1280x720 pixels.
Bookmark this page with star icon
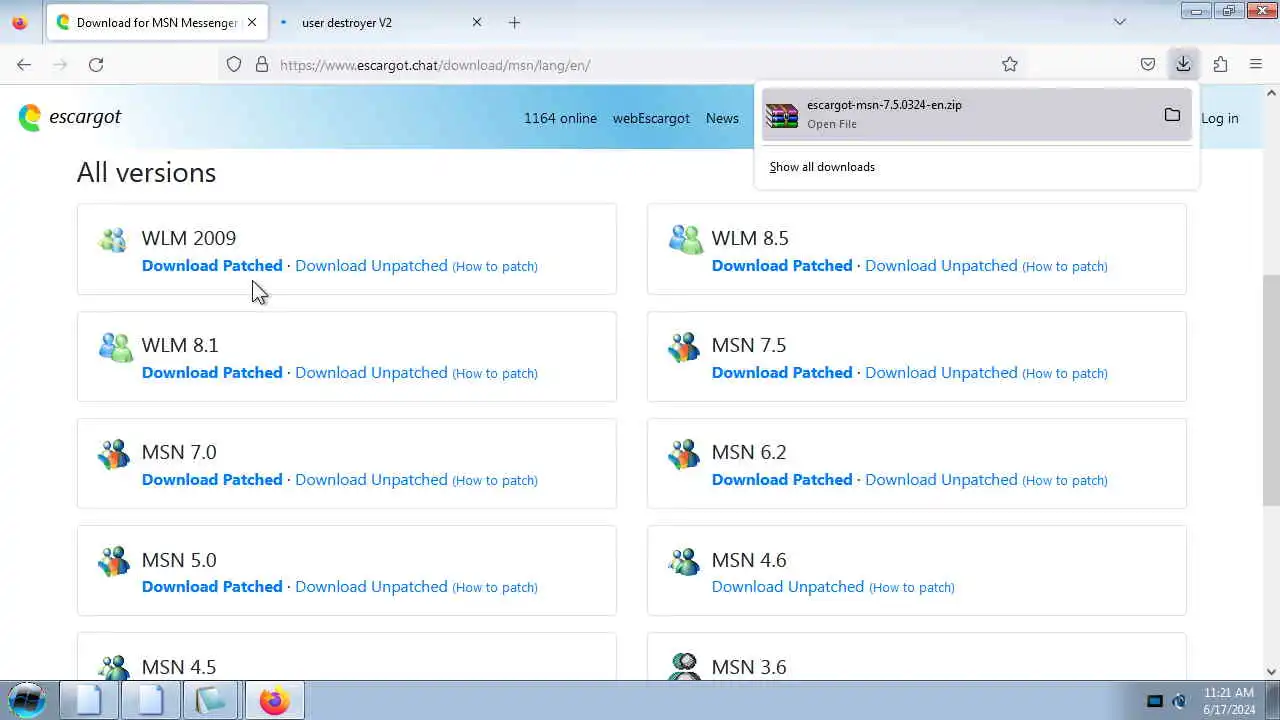point(1010,65)
